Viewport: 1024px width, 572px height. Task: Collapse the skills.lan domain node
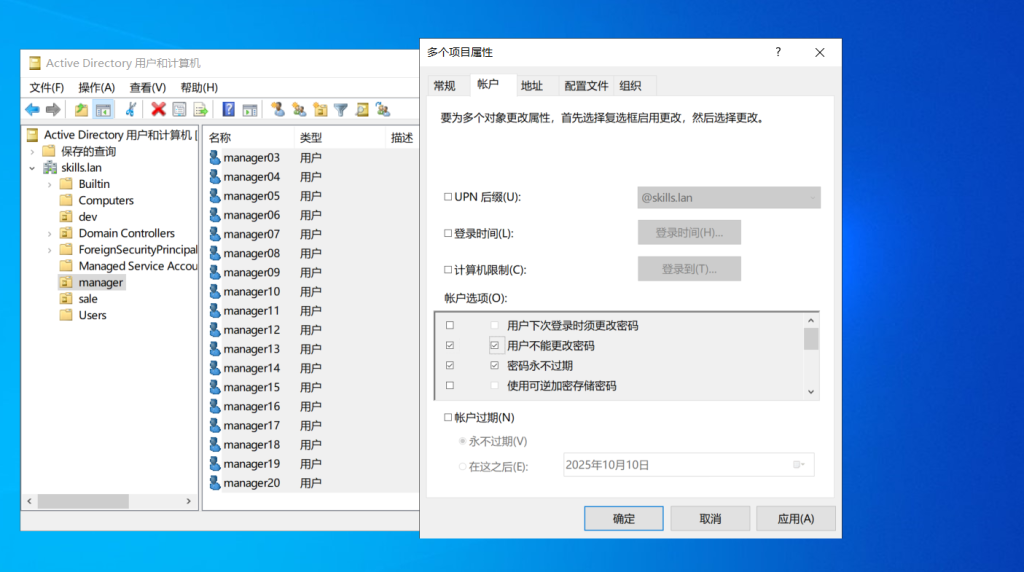coord(32,168)
